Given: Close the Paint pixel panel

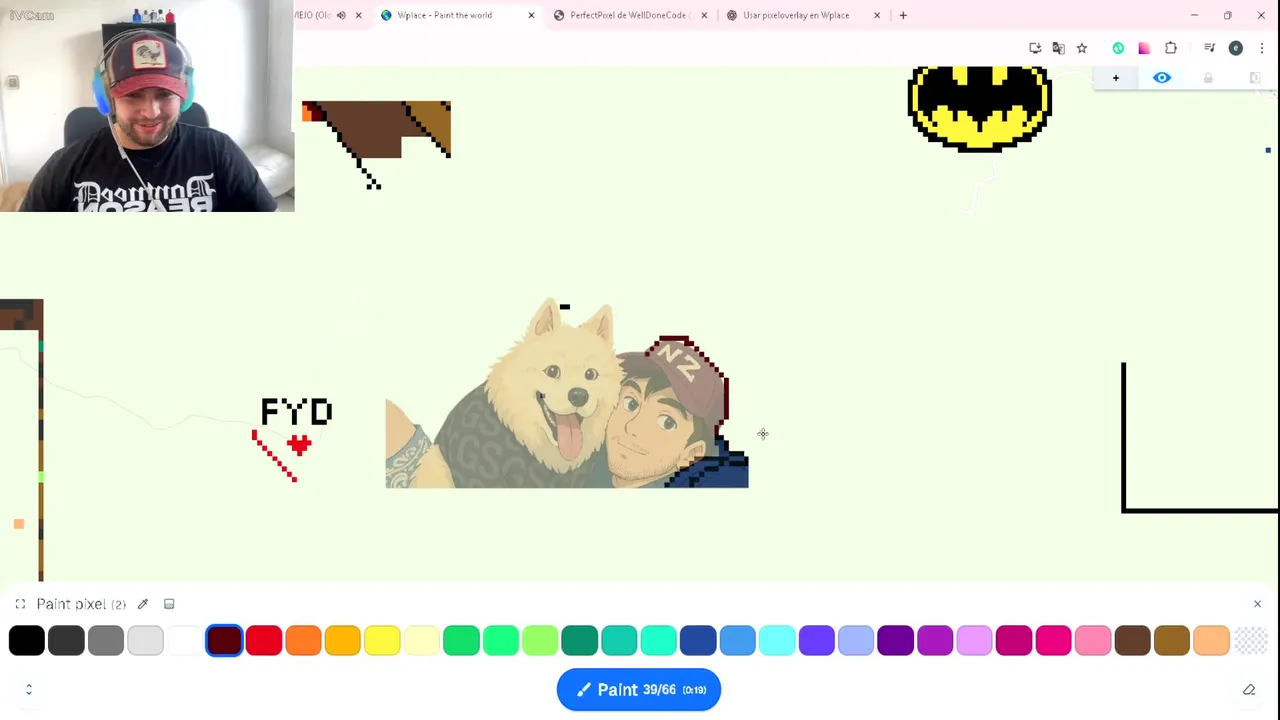Looking at the screenshot, I should click(1257, 604).
